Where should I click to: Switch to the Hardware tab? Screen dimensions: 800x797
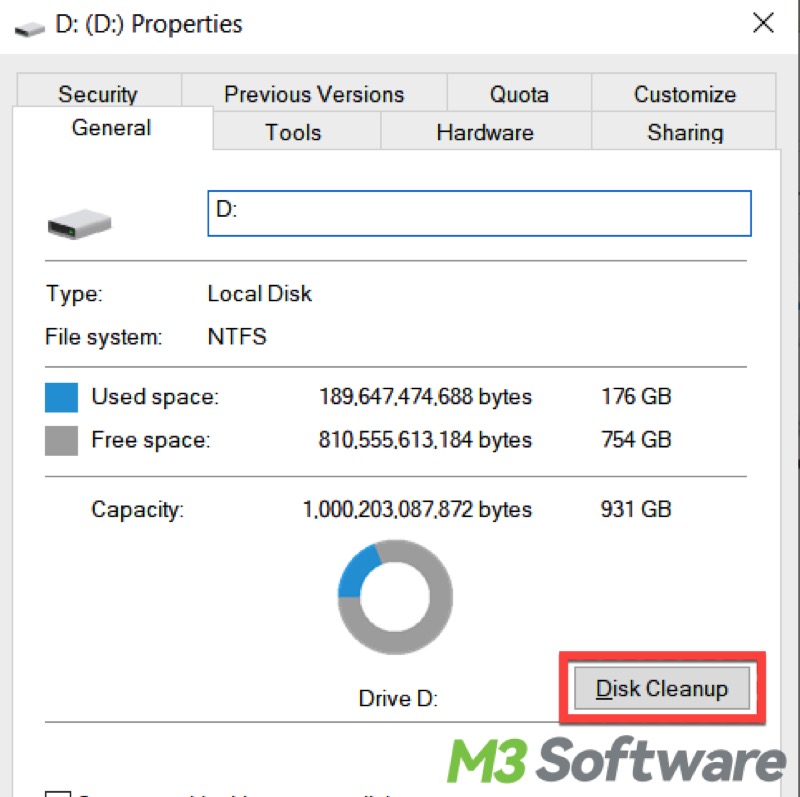(485, 132)
